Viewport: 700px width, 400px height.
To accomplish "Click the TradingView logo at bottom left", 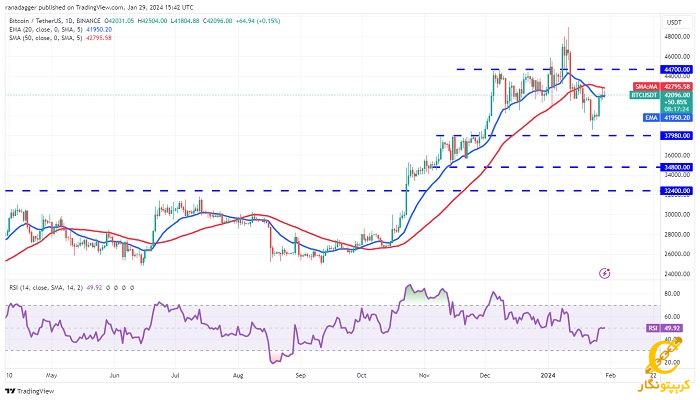I will (x=29, y=391).
